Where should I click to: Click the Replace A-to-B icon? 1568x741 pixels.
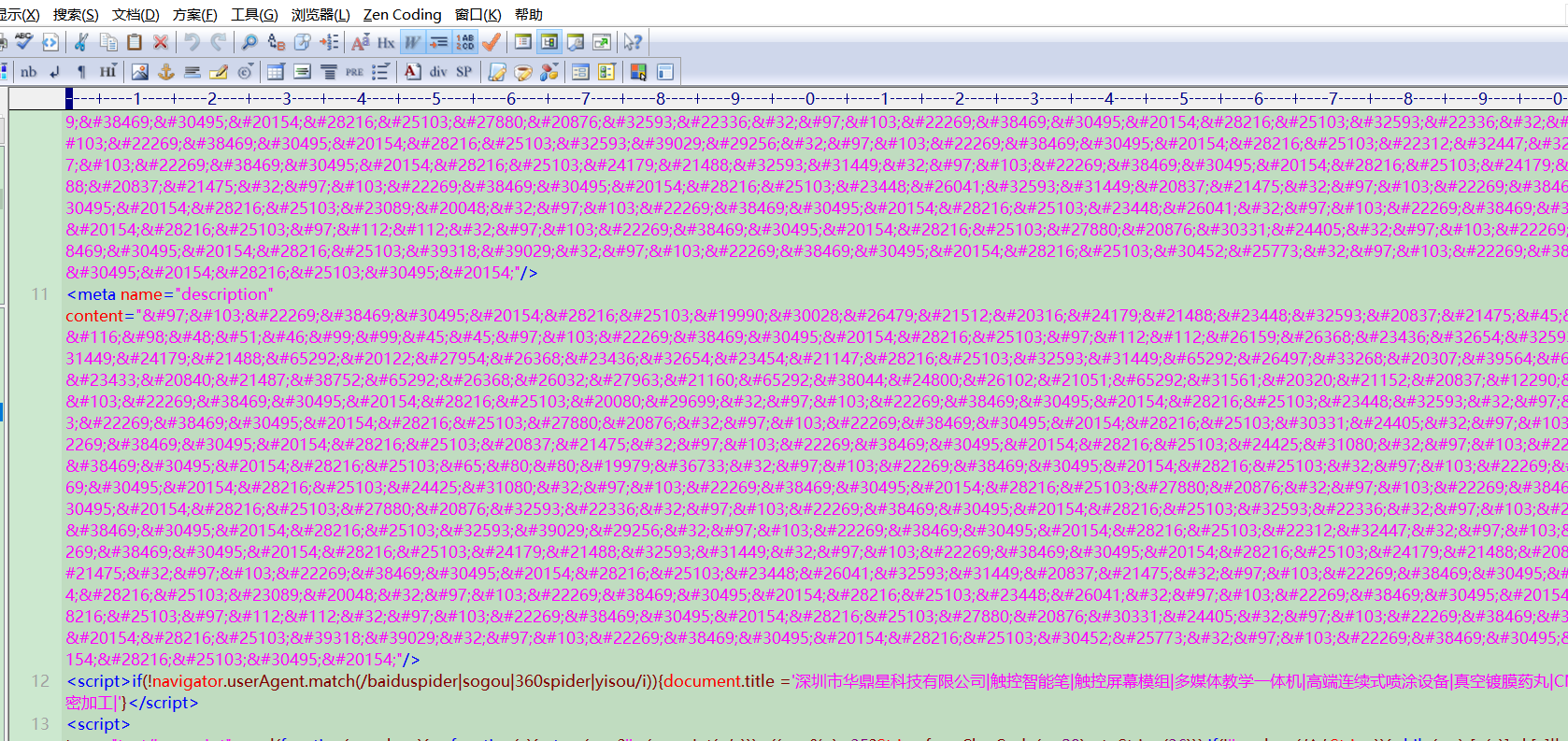276,42
